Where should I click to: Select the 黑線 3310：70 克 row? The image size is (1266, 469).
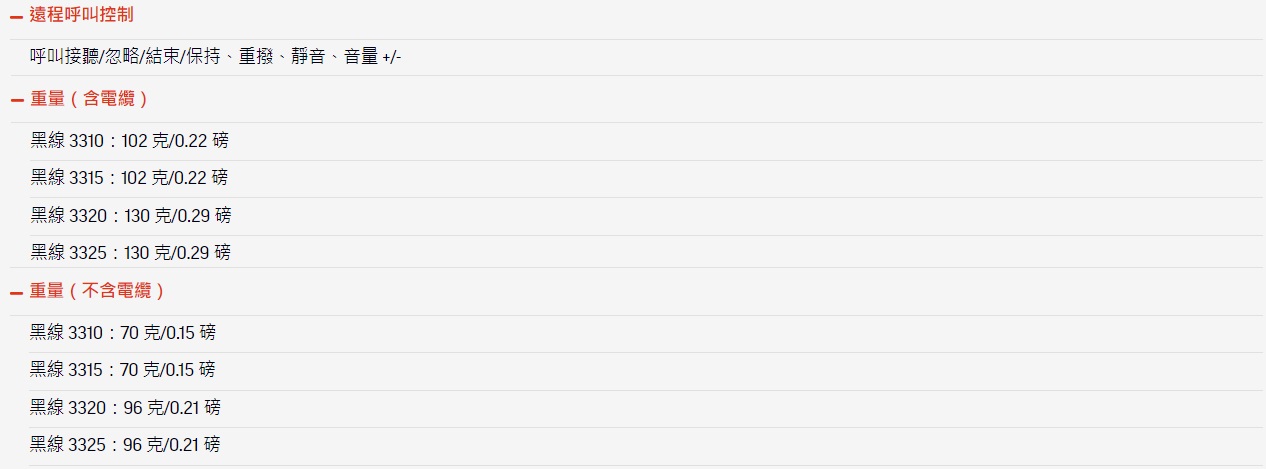click(646, 333)
